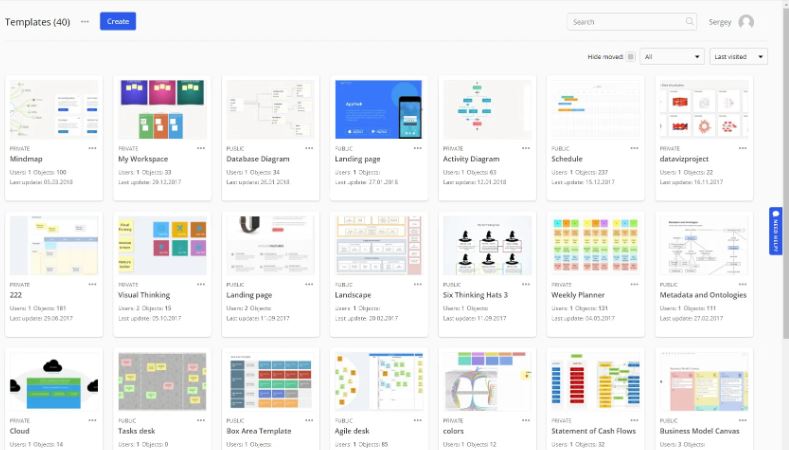Open more options for Schedule card

[x=634, y=148]
